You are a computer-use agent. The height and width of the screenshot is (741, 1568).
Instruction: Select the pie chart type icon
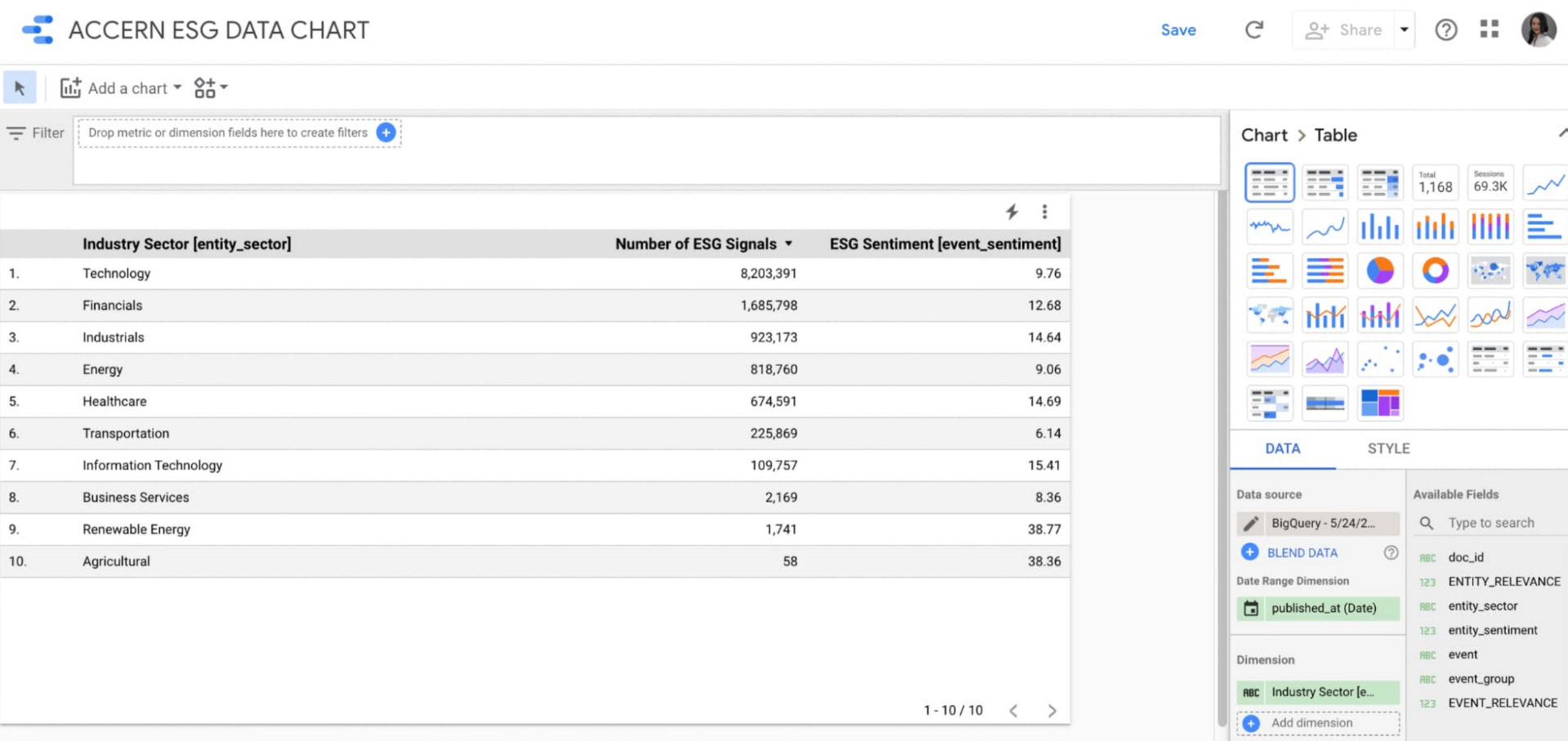click(x=1379, y=270)
